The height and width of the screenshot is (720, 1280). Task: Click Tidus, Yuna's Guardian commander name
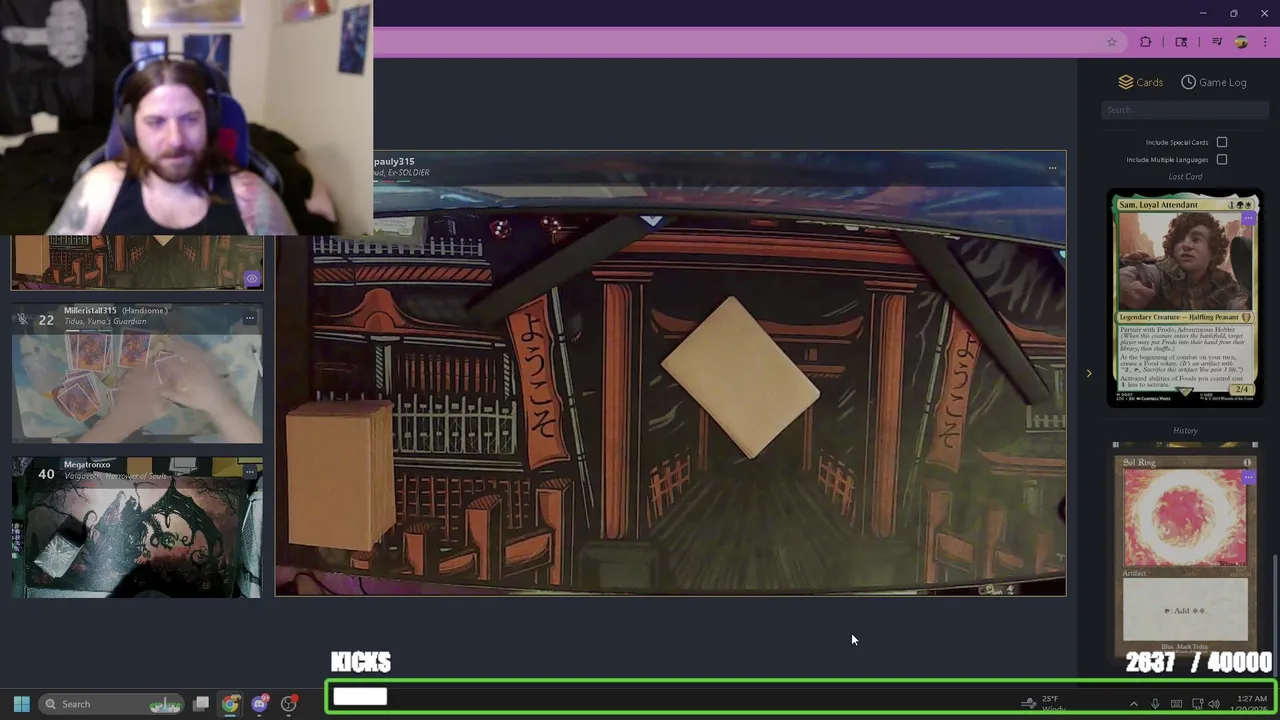tap(105, 321)
